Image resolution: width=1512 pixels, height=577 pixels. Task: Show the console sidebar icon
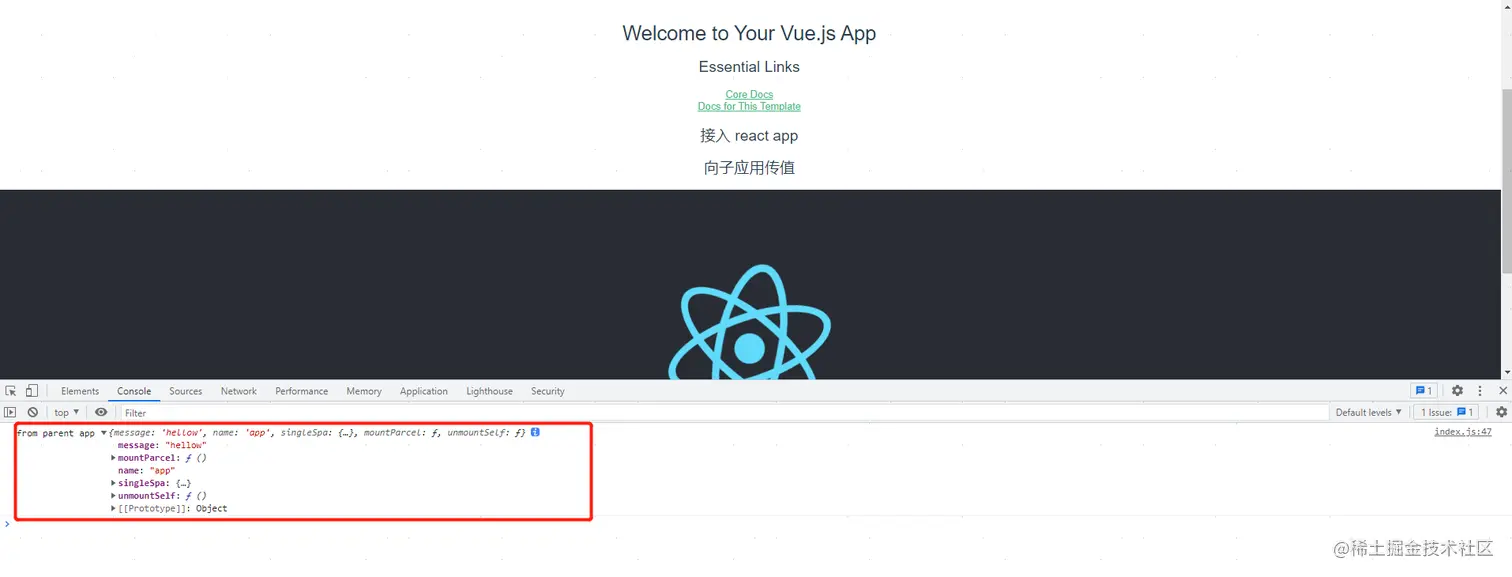(x=10, y=412)
